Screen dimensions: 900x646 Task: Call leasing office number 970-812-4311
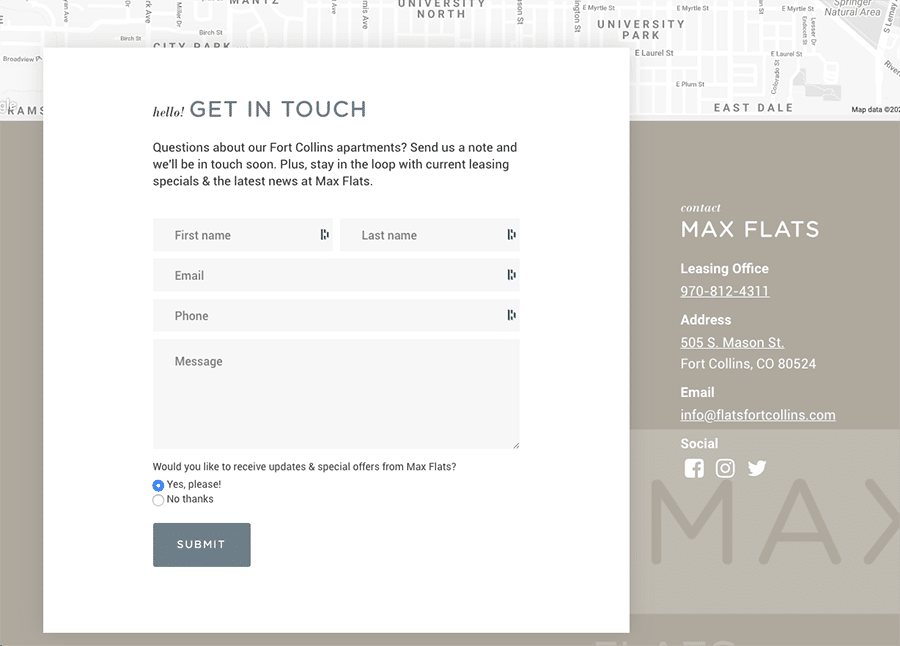tap(724, 291)
